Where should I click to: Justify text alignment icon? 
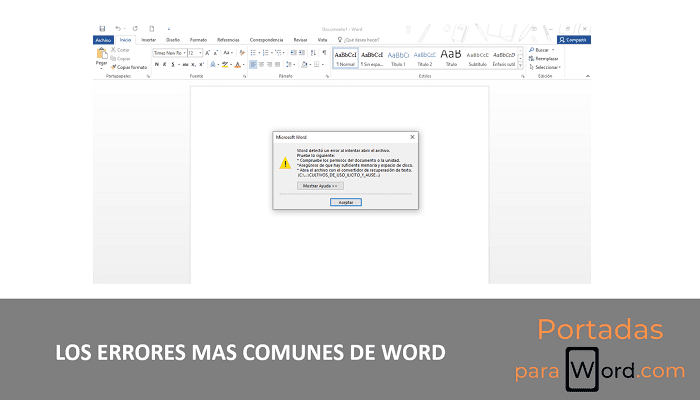[277, 65]
